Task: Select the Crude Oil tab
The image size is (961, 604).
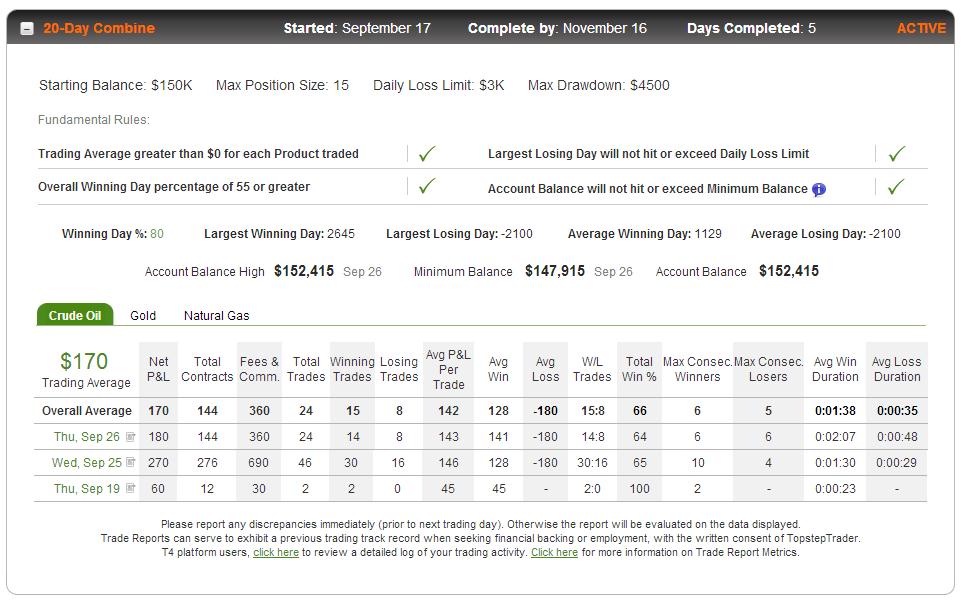Action: pyautogui.click(x=75, y=315)
